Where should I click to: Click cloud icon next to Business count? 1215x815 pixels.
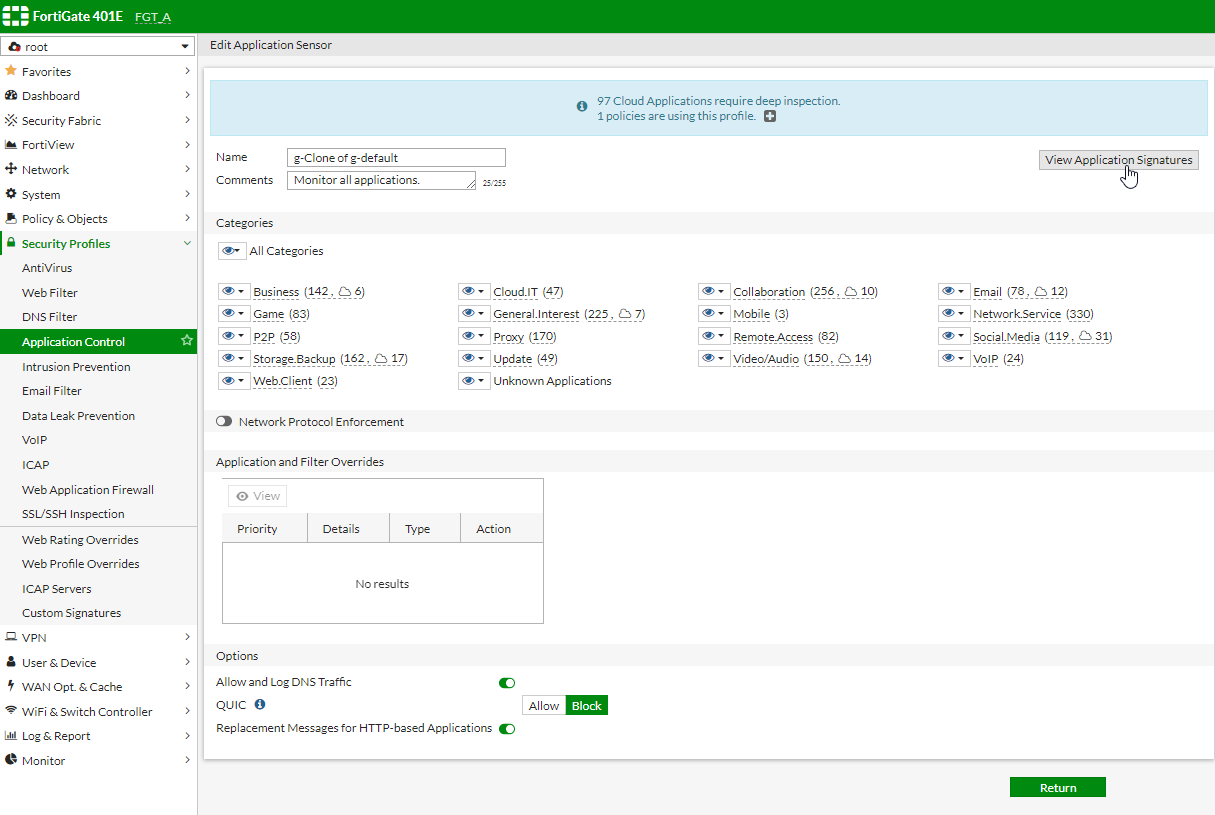coord(345,292)
